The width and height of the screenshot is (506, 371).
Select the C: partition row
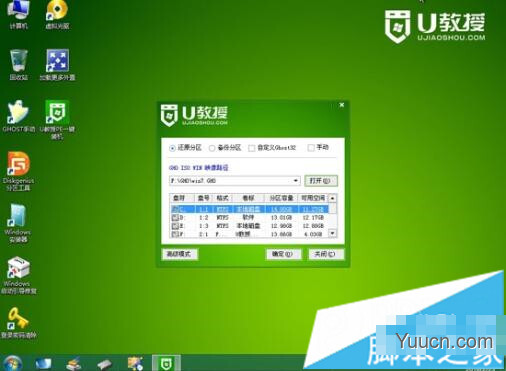click(249, 209)
